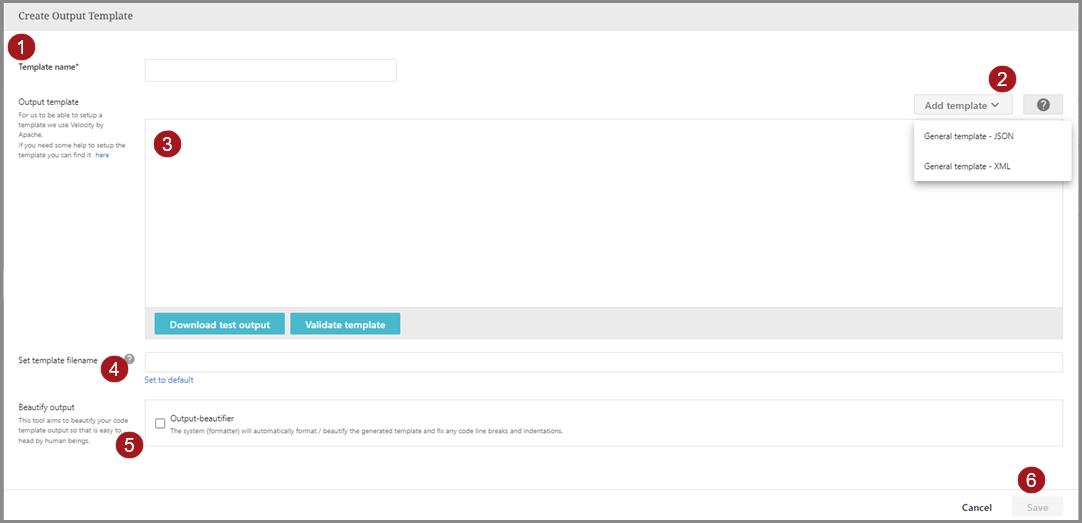Open the Velocity help 'here' link
This screenshot has height=523, width=1082.
click(x=103, y=155)
